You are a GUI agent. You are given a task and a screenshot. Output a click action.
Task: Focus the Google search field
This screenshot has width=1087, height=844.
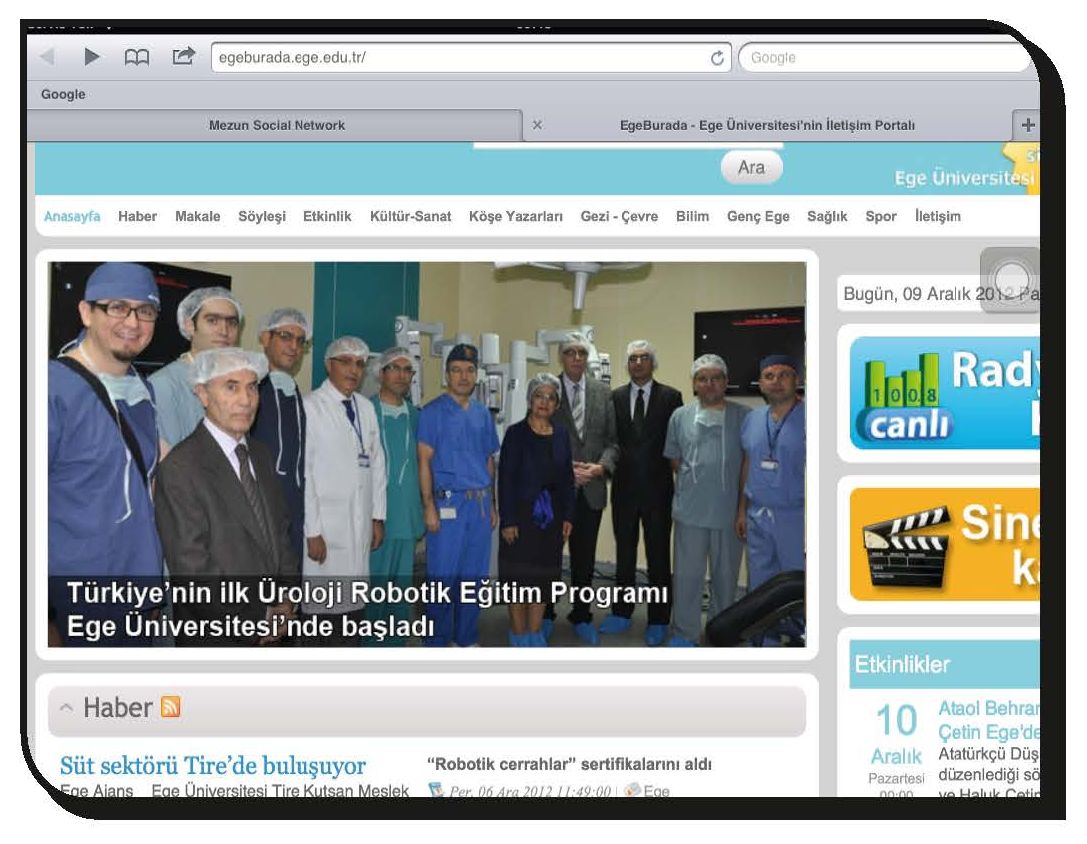coord(887,58)
